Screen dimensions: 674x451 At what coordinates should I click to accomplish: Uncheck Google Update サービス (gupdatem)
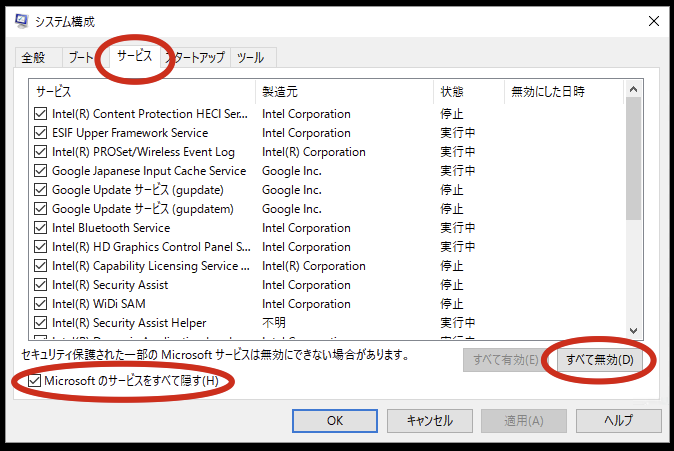tap(40, 209)
